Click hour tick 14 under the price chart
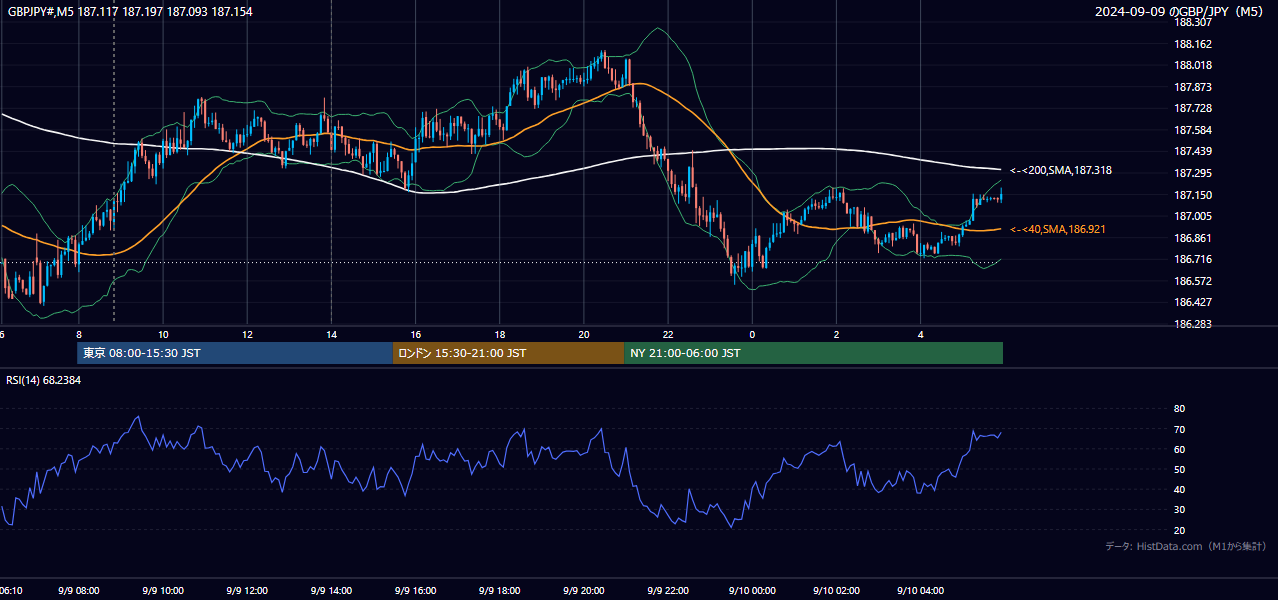Screen dimensions: 1278x600 pyautogui.click(x=331, y=335)
